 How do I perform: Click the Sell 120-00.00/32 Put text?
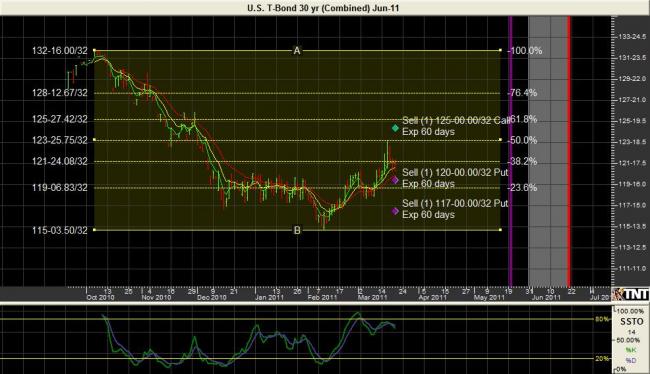click(x=455, y=172)
